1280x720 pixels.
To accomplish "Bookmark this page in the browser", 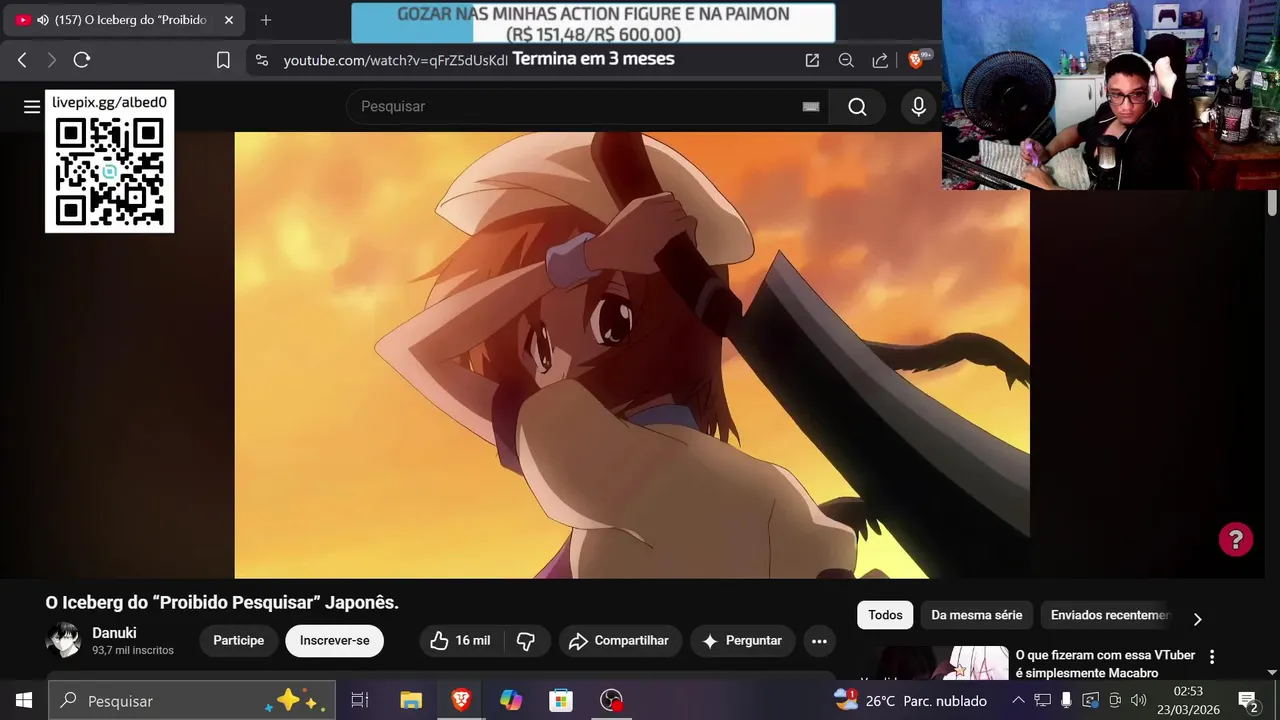I will click(x=223, y=60).
